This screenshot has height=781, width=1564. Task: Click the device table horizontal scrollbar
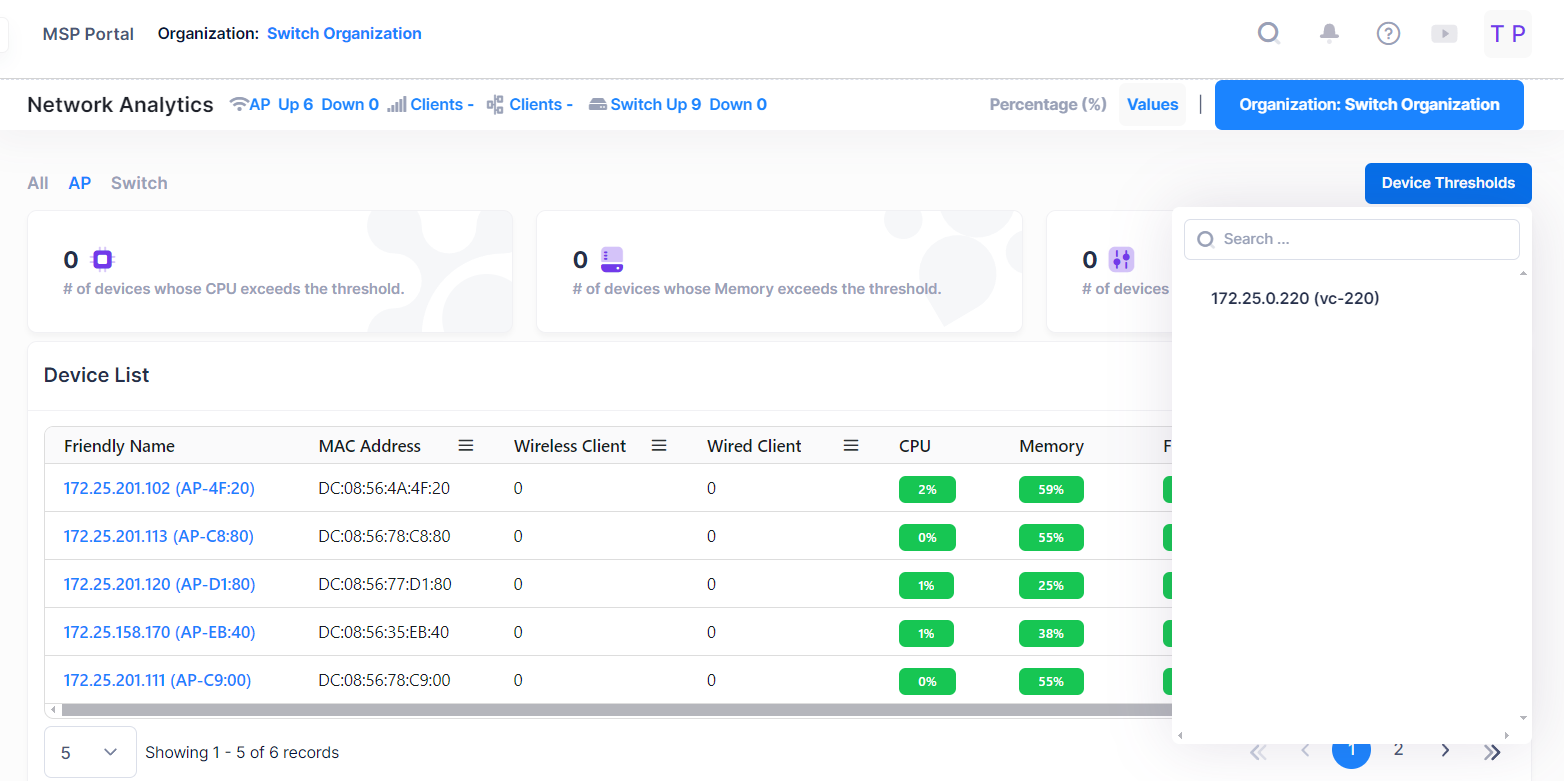[x=615, y=710]
